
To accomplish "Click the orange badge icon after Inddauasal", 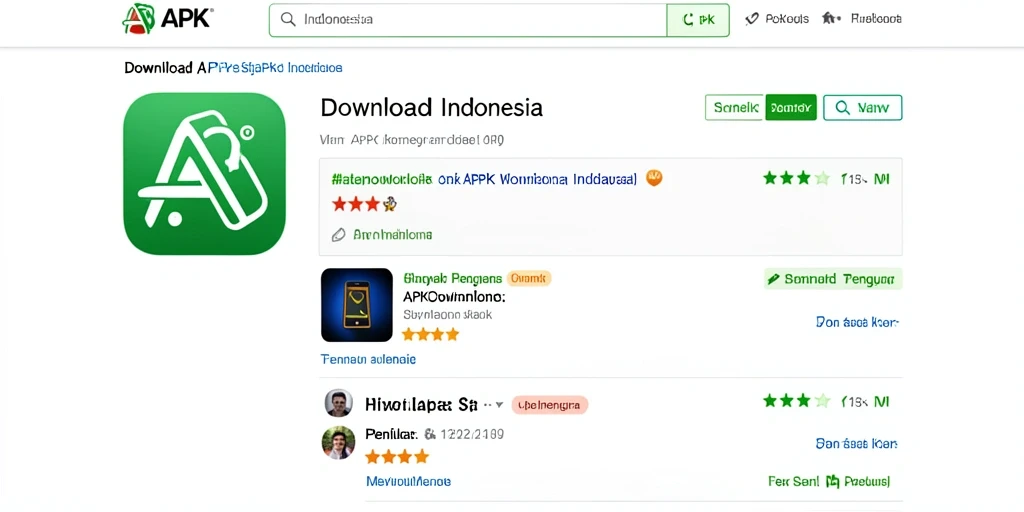I will [x=654, y=178].
